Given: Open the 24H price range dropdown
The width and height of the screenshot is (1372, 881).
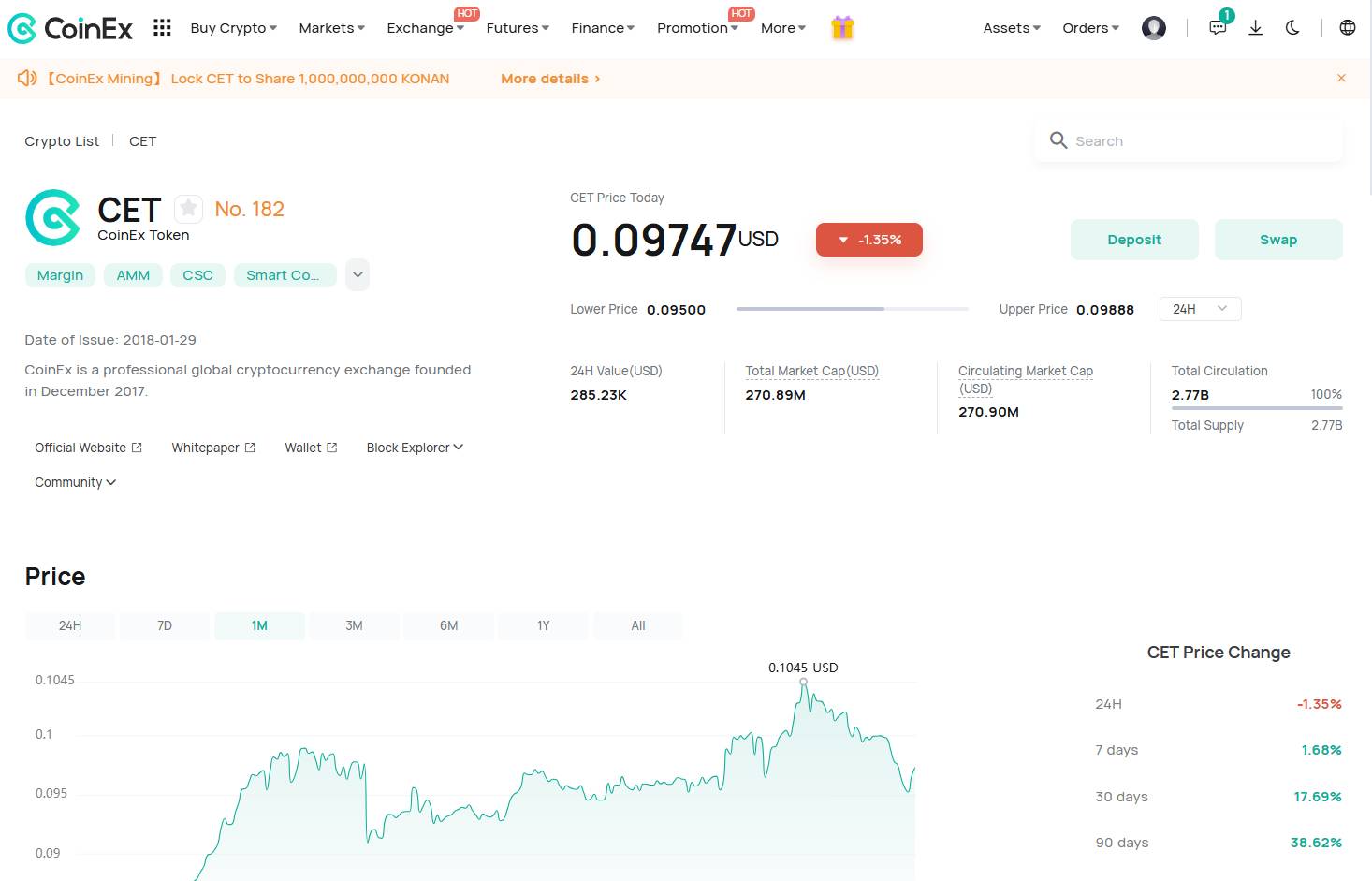Looking at the screenshot, I should coord(1201,309).
